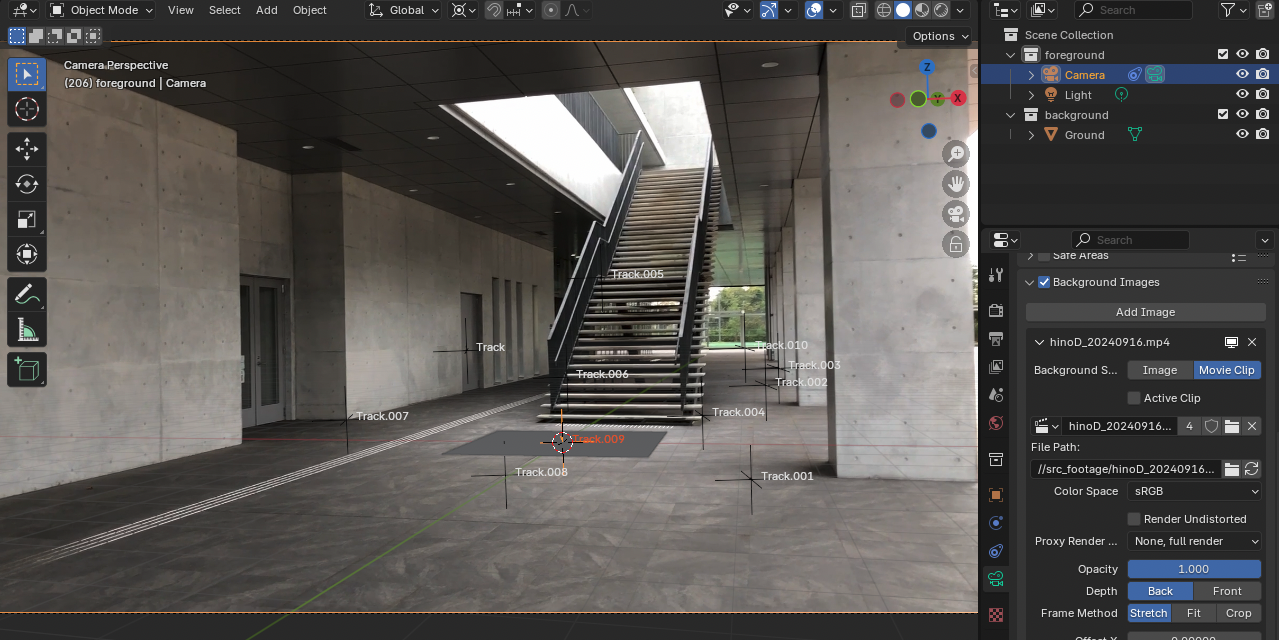Open the Object properties tab

(x=996, y=495)
